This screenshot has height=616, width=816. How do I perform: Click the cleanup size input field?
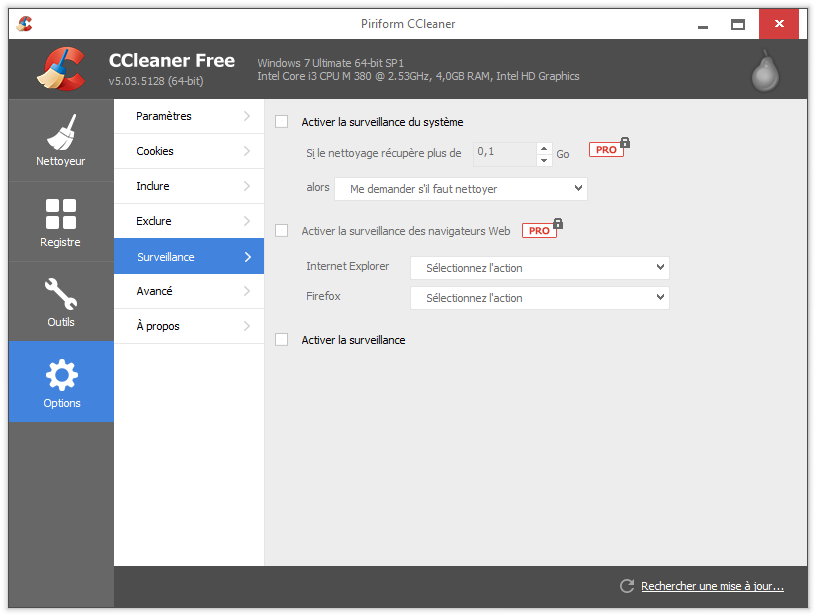[504, 153]
